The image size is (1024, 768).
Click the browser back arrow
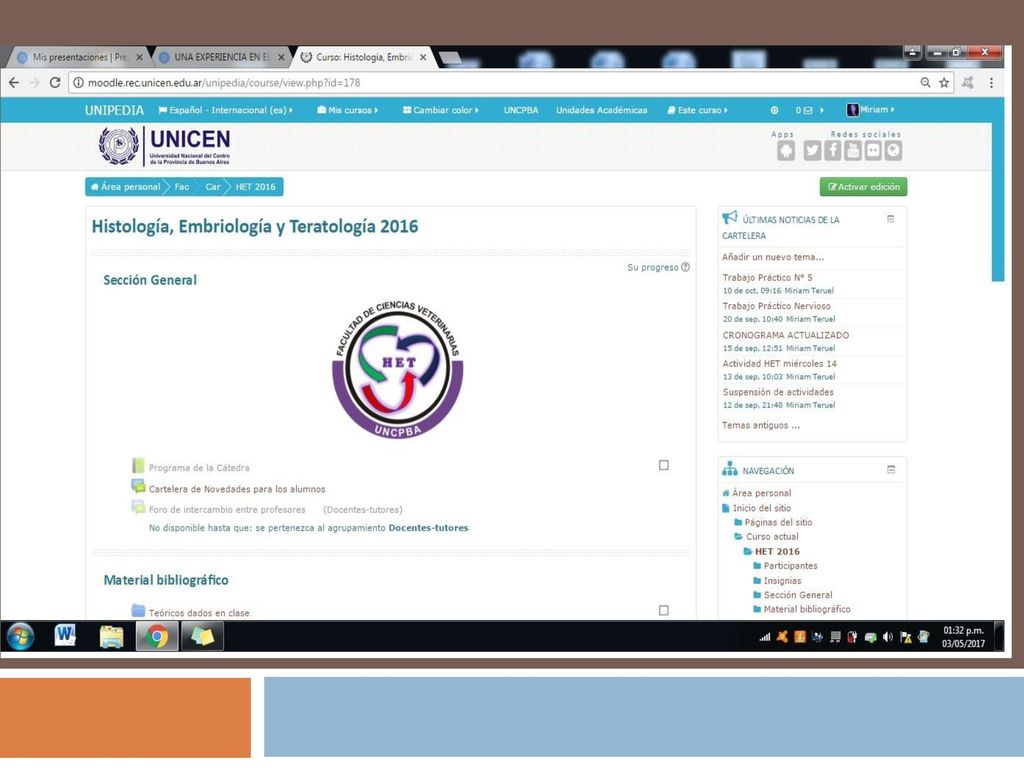point(14,83)
